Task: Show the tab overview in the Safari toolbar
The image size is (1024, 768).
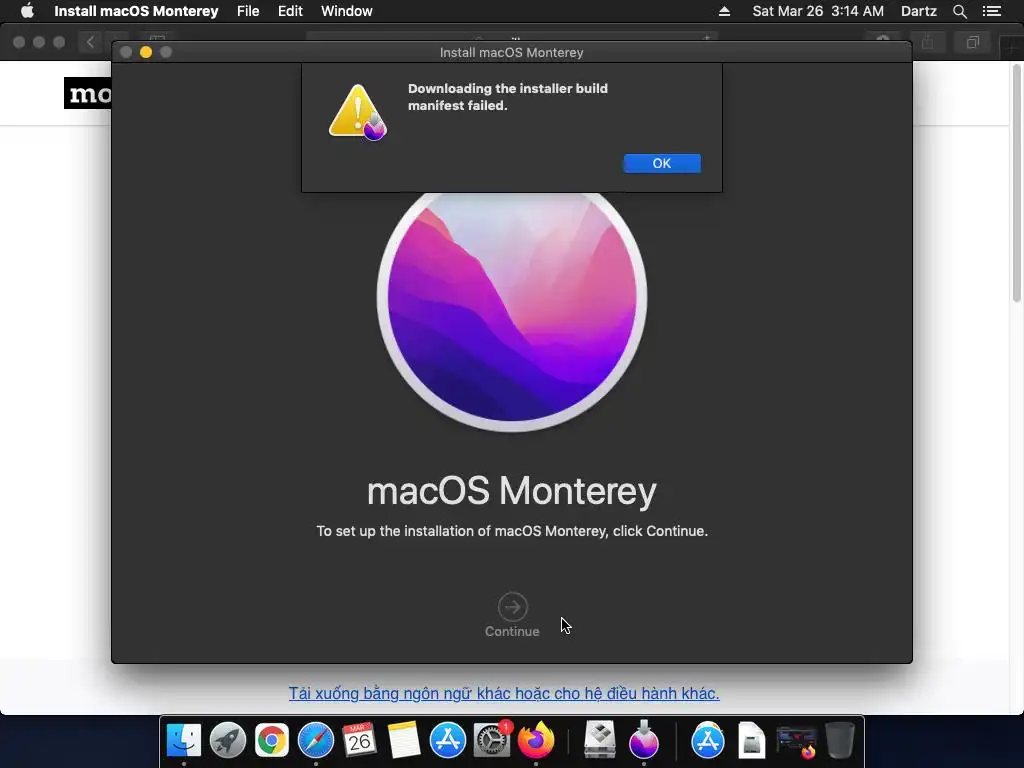Action: pos(972,42)
